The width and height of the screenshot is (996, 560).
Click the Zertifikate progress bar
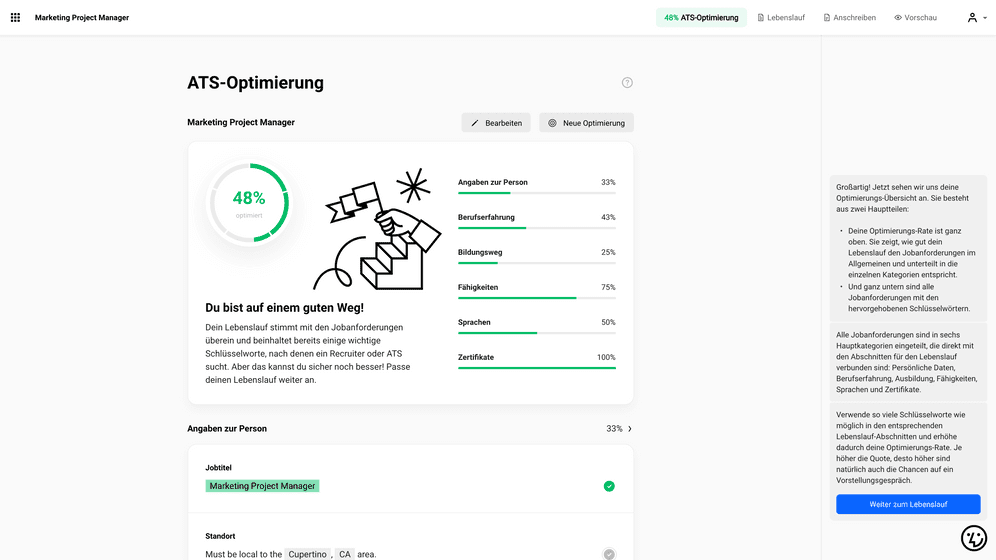[x=537, y=367]
